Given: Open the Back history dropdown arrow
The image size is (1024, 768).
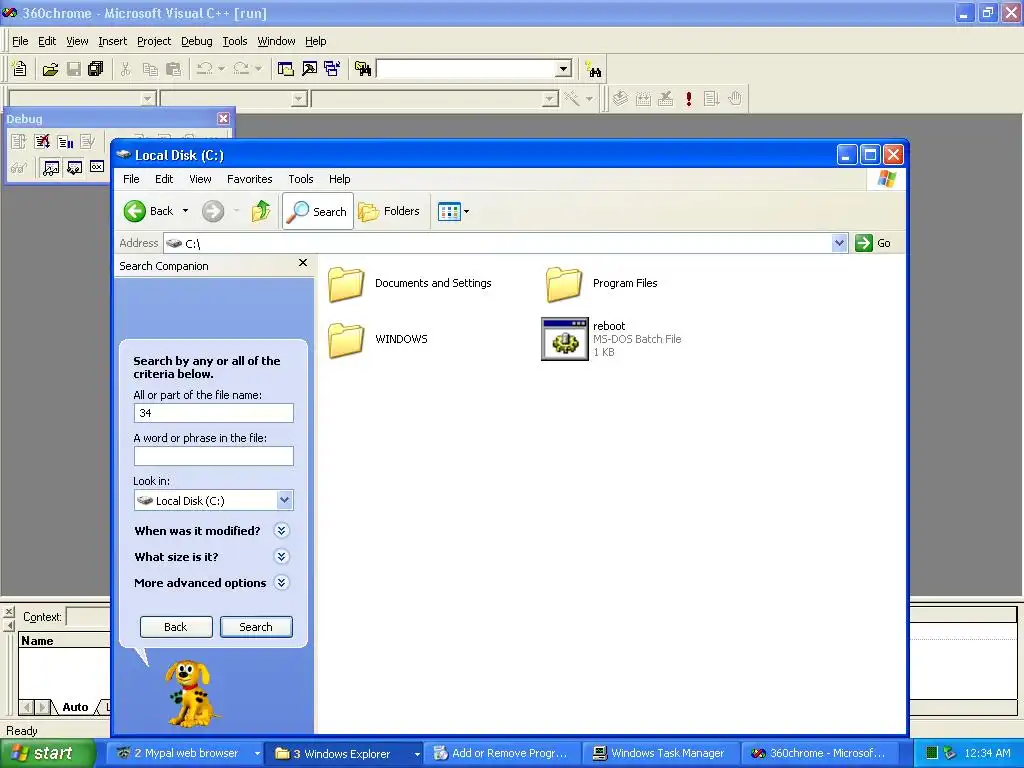Looking at the screenshot, I should pos(185,211).
